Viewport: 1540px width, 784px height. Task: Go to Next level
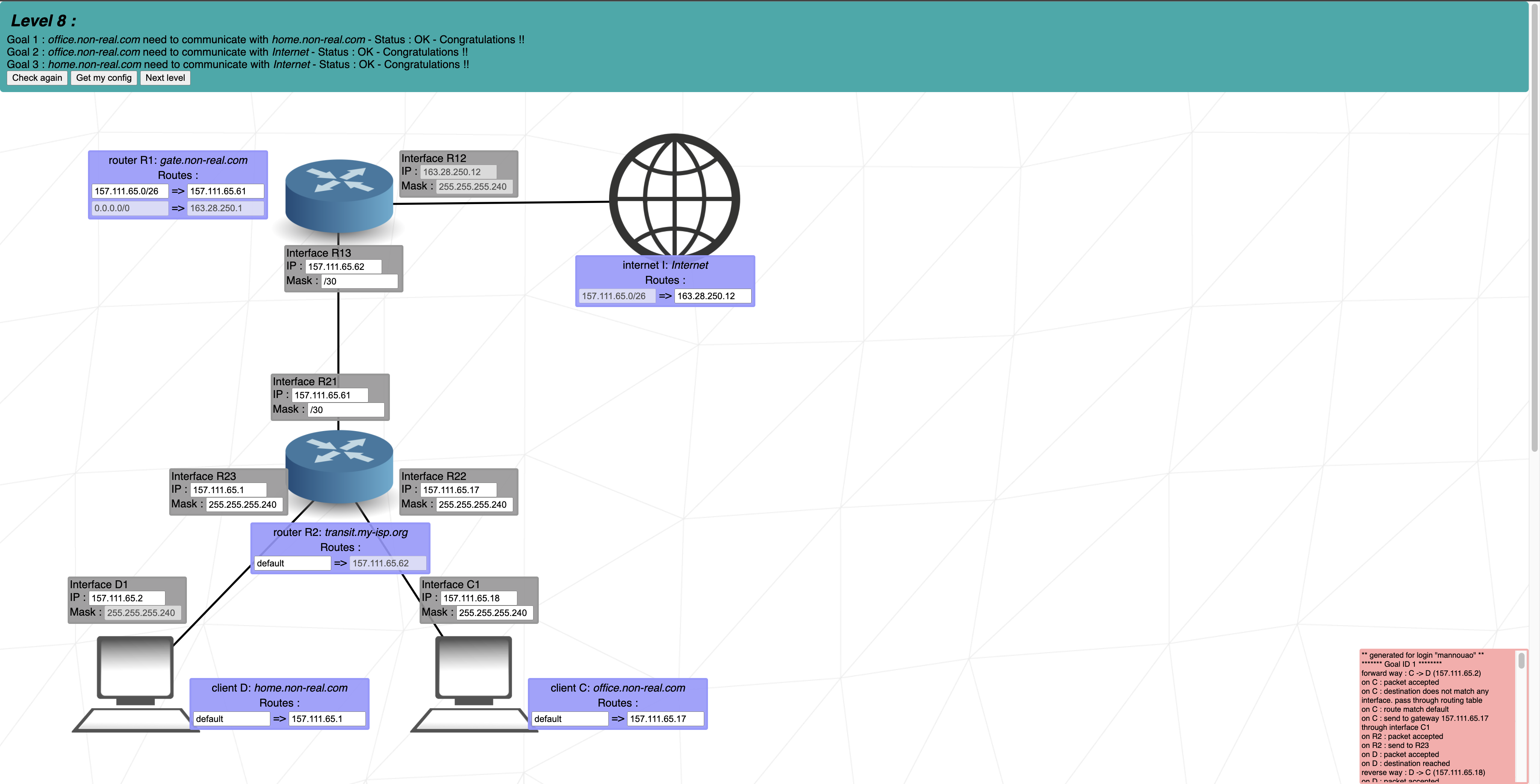[x=165, y=78]
